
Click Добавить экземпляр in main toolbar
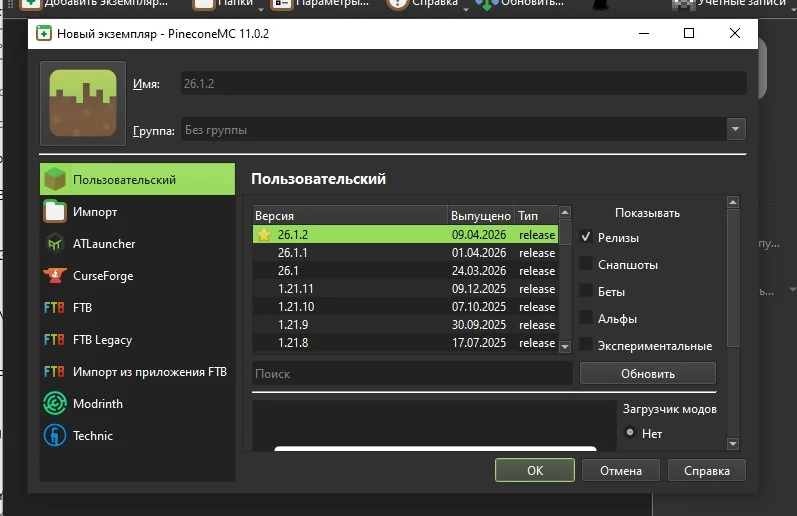(x=94, y=4)
